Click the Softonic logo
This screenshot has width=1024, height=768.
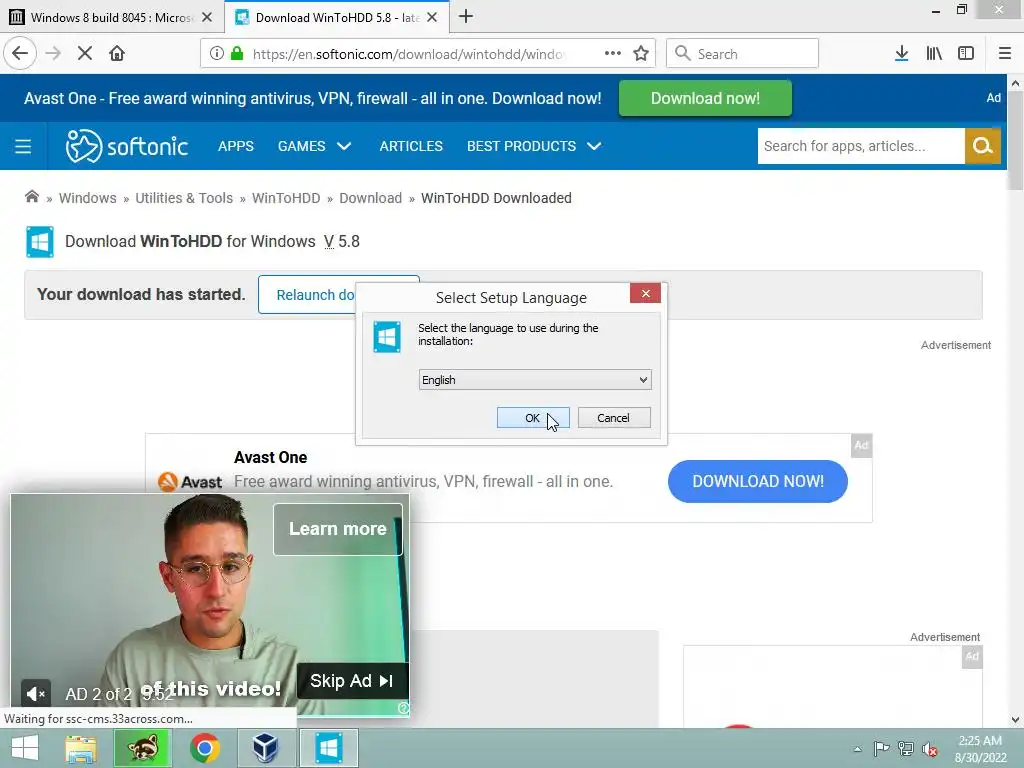pos(127,146)
